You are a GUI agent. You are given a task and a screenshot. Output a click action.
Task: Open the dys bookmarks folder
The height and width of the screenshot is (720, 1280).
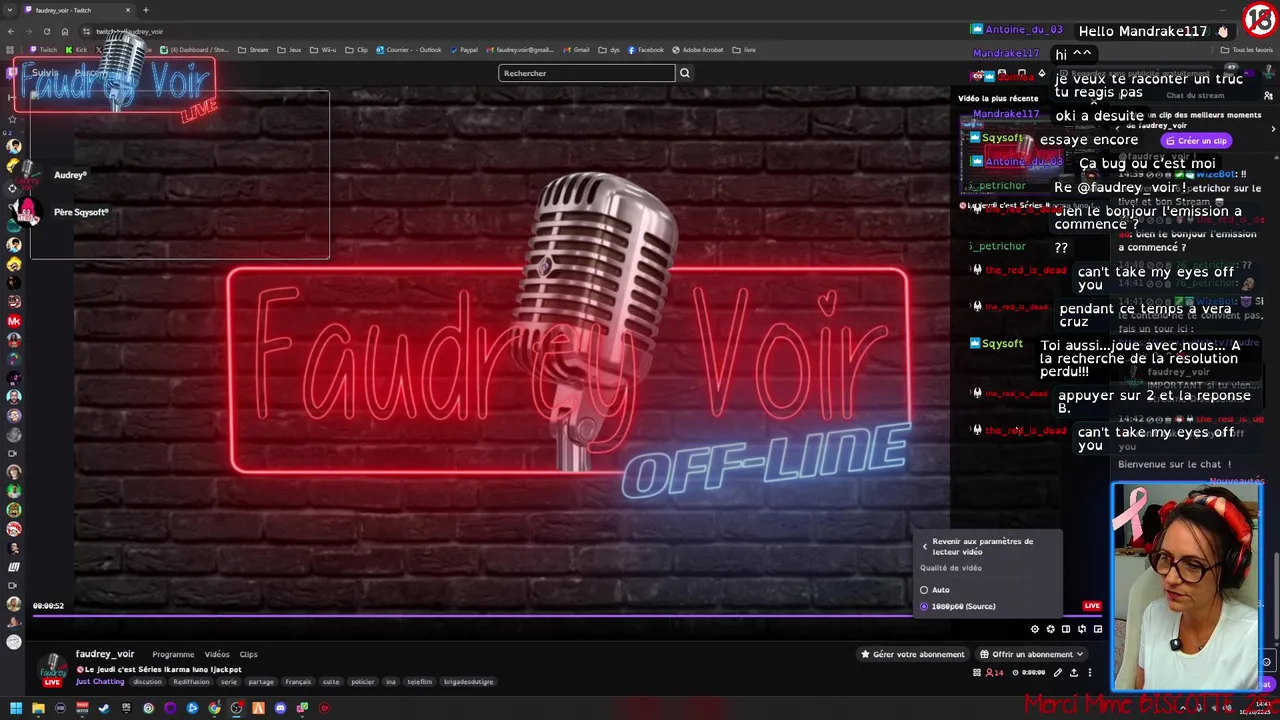(610, 50)
